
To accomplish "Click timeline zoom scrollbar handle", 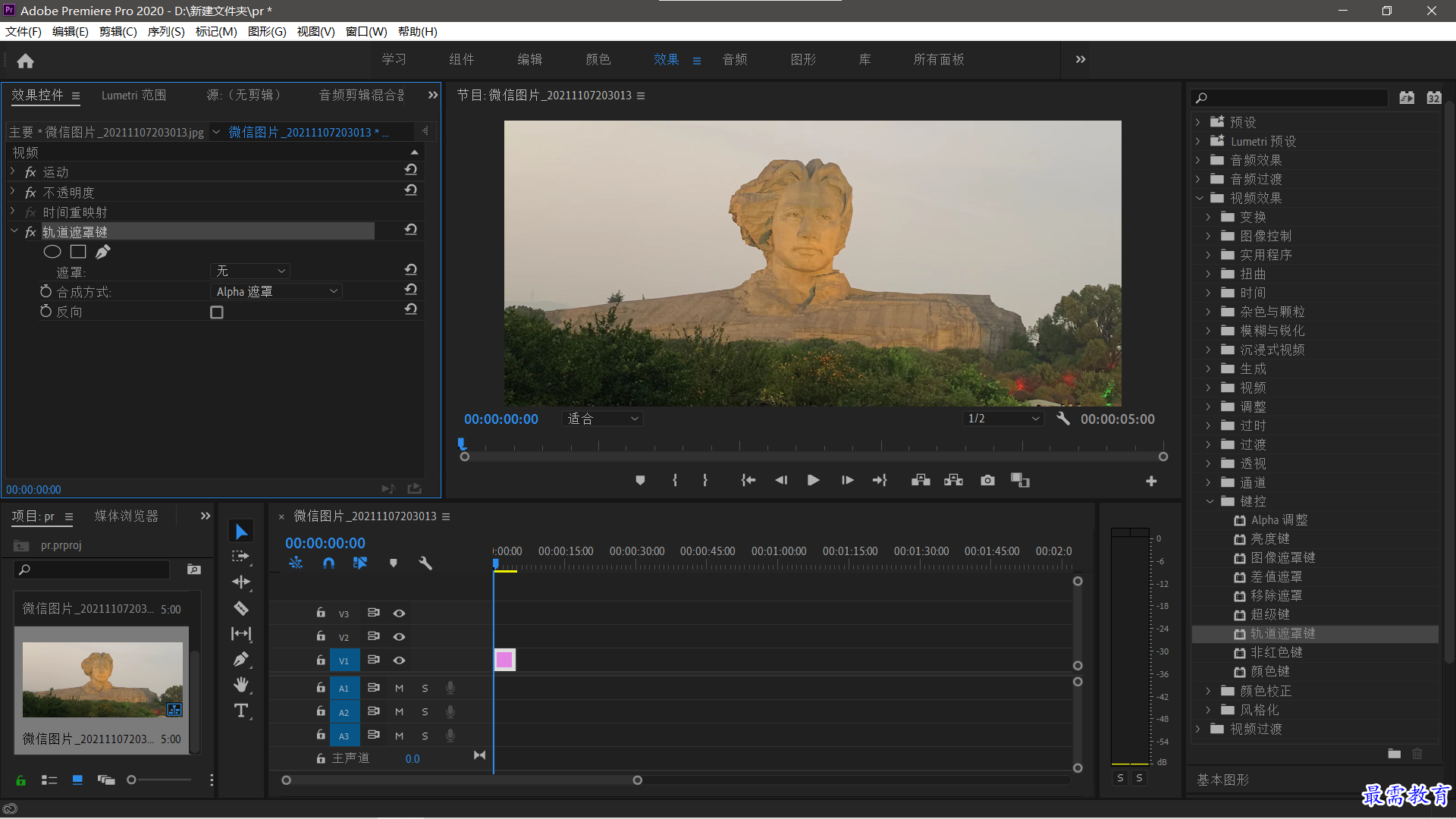I will pyautogui.click(x=638, y=780).
